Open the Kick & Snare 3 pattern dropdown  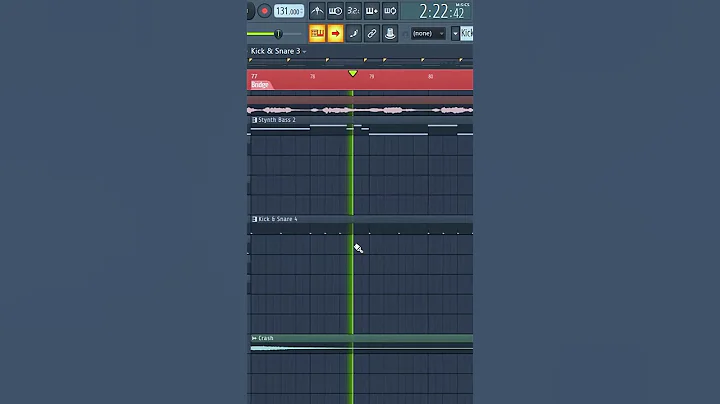tap(278, 51)
